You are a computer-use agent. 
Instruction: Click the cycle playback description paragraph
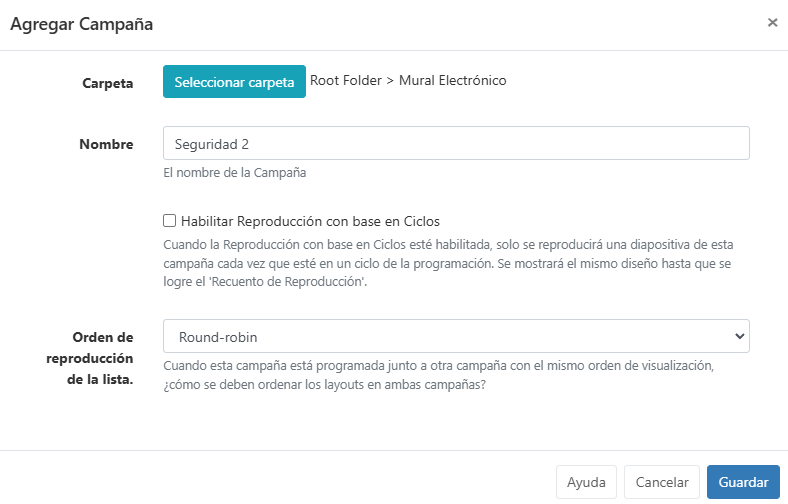448,263
